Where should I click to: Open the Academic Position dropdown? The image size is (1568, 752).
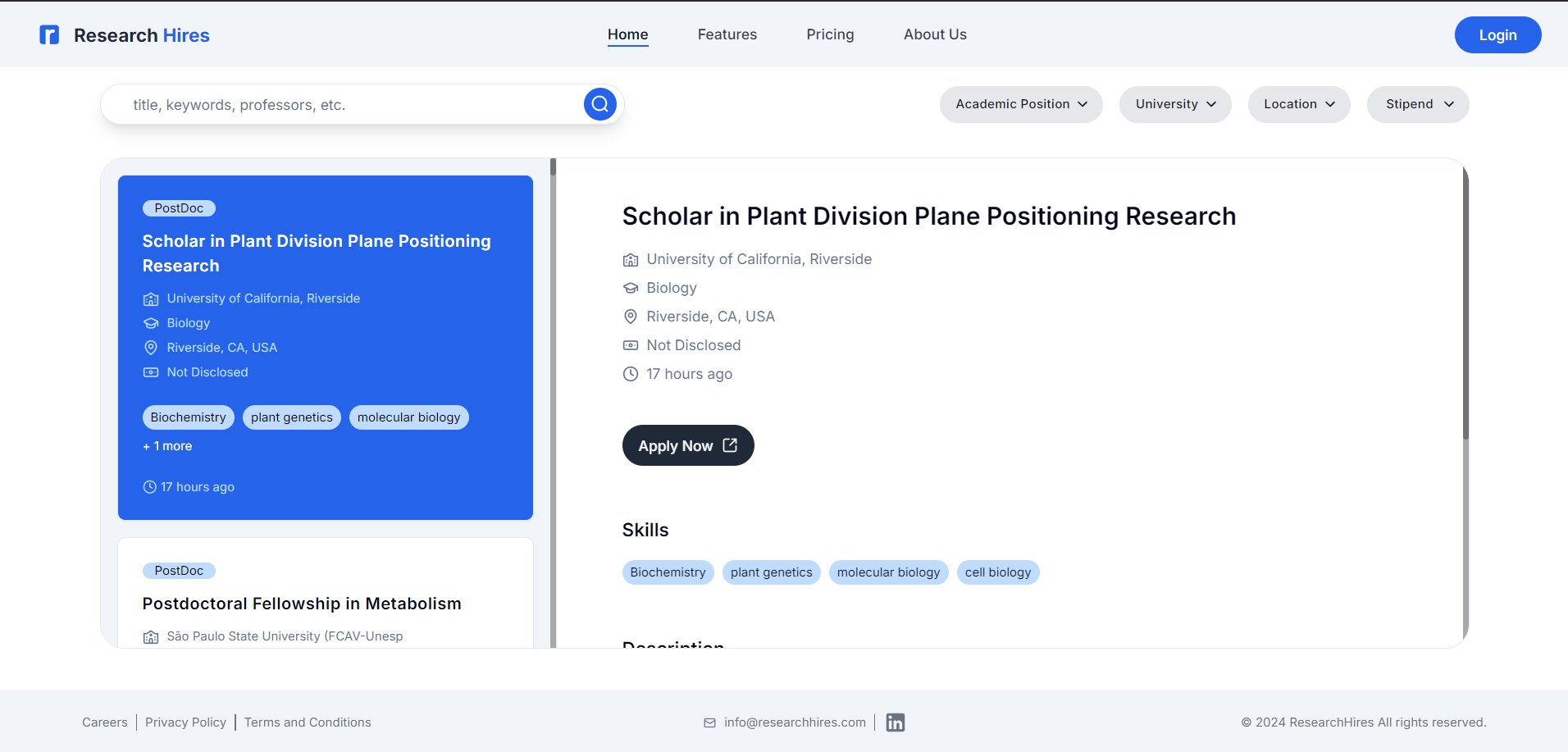pos(1020,104)
